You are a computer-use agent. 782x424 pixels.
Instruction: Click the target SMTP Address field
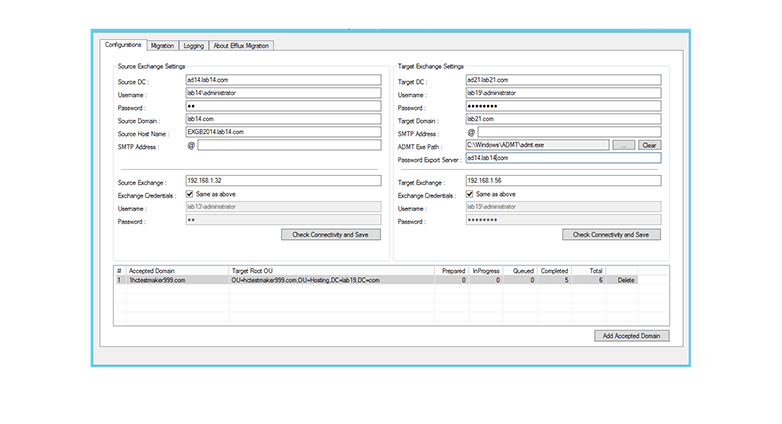[570, 132]
